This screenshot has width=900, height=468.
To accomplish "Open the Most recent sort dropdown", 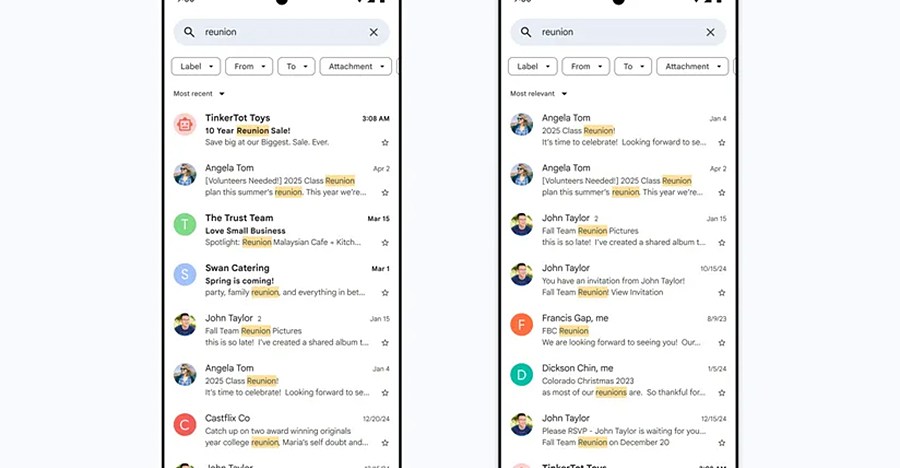I will click(x=199, y=94).
